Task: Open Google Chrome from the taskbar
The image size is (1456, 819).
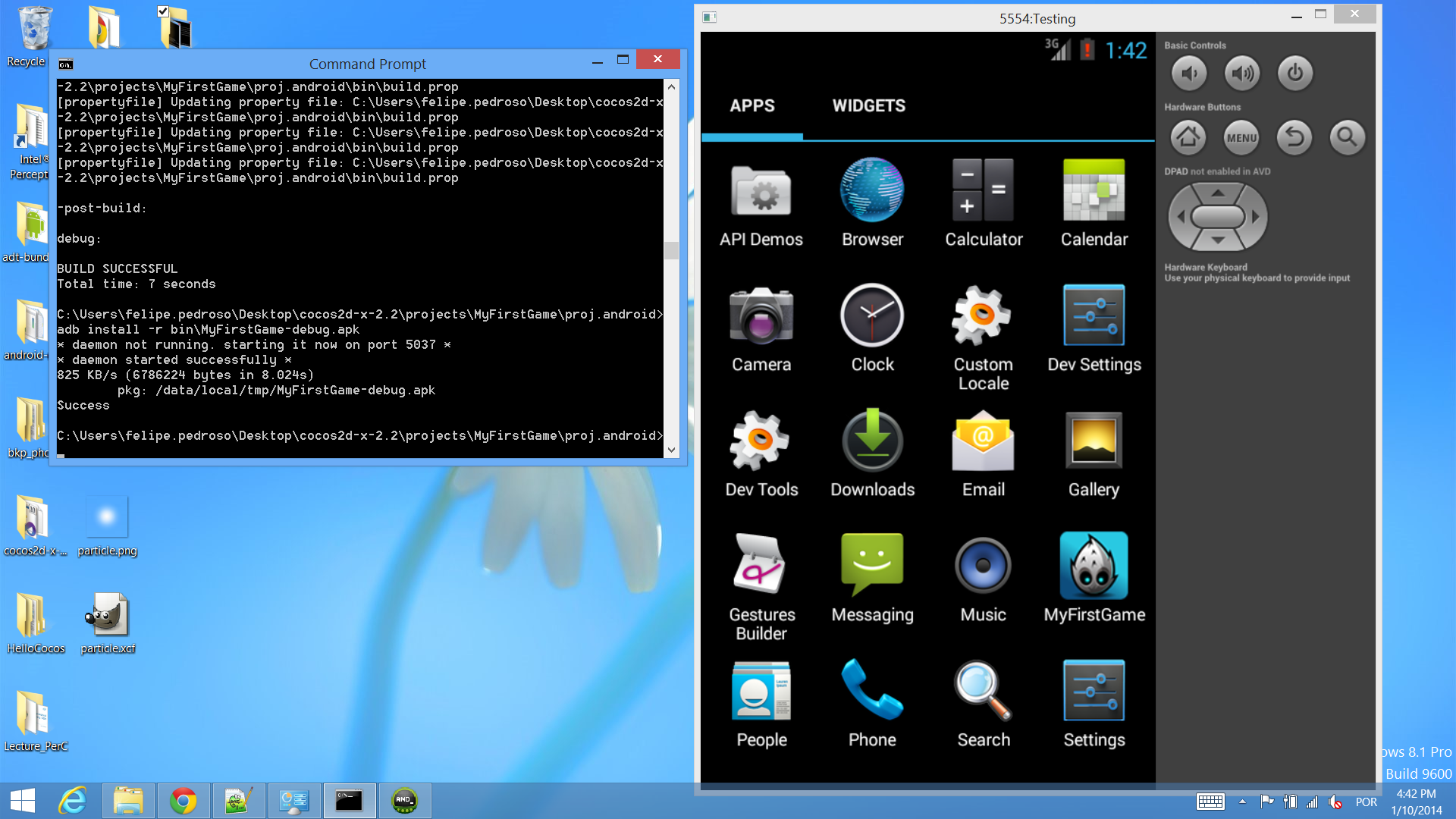Action: 183,801
